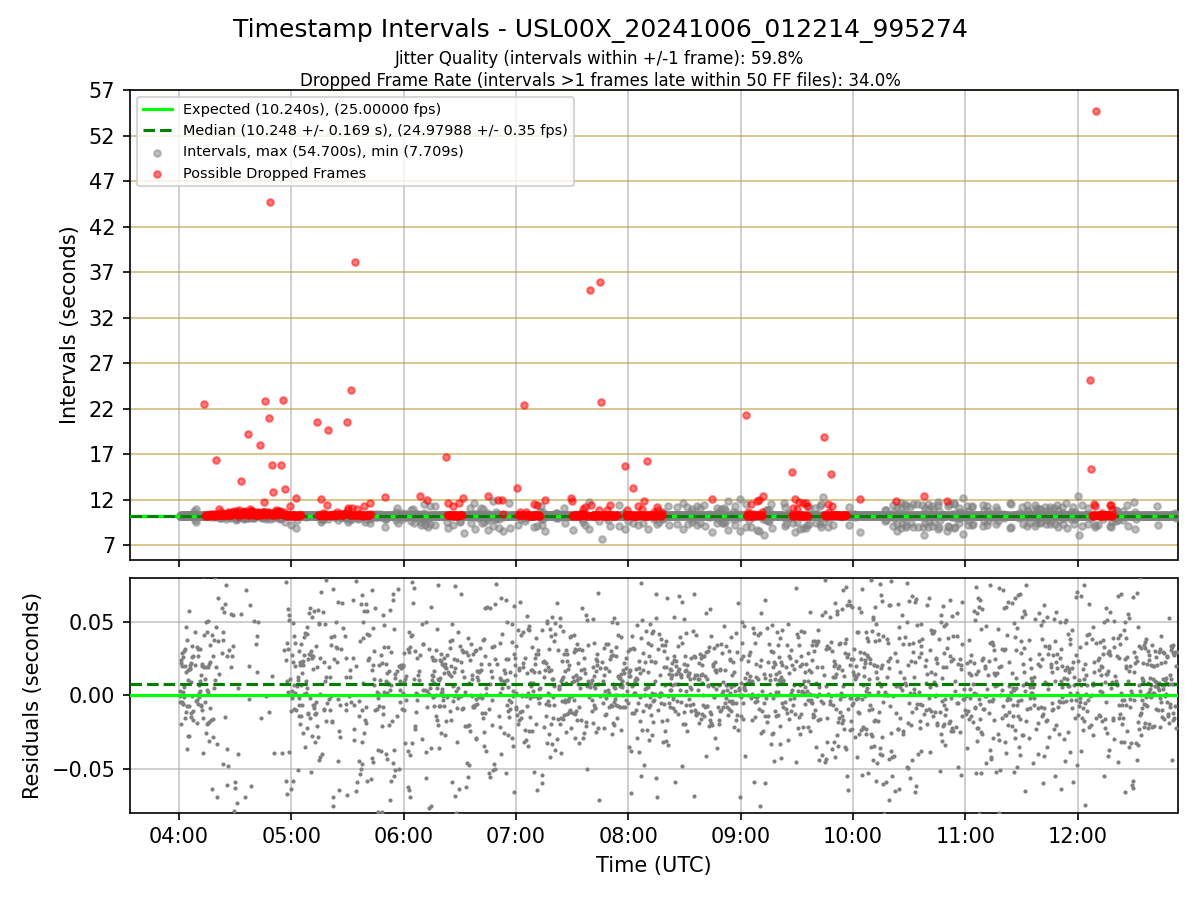Viewport: 1200px width, 900px height.
Task: Click the 'Residuals (seconds)' y-axis label
Action: click(32, 696)
